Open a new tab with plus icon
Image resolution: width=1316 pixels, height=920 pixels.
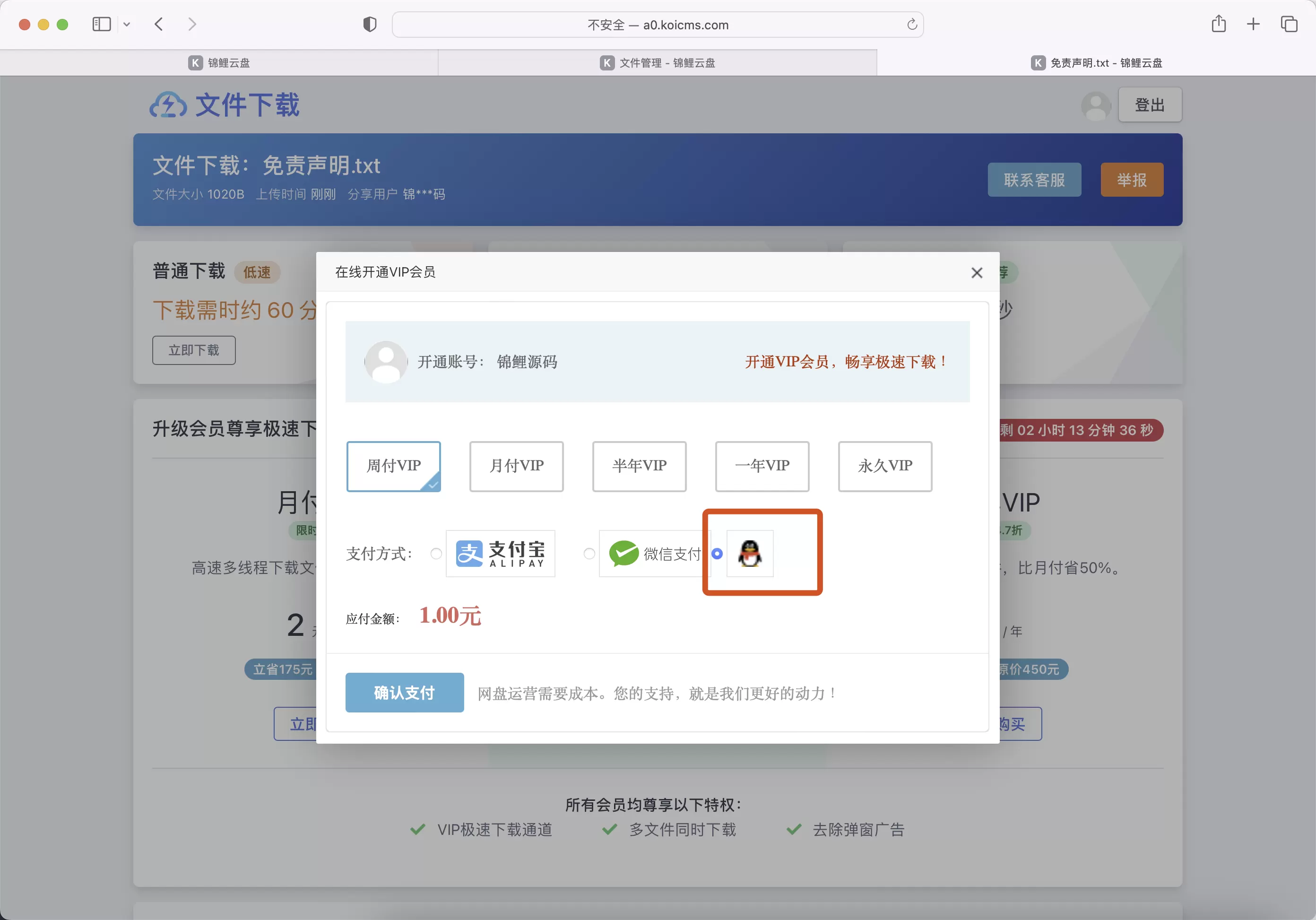(1253, 24)
